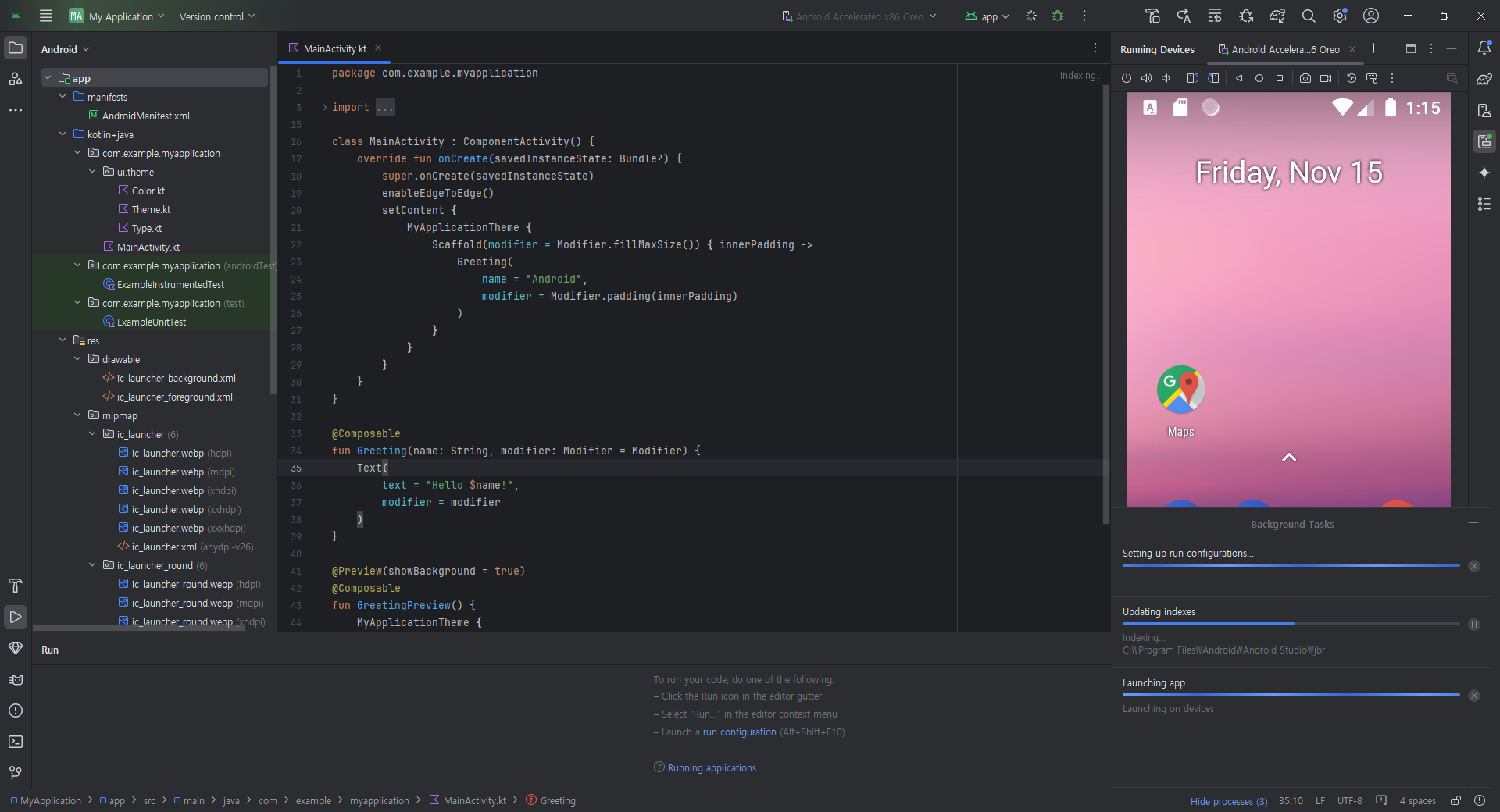Click the Debug app bug icon

click(1058, 16)
